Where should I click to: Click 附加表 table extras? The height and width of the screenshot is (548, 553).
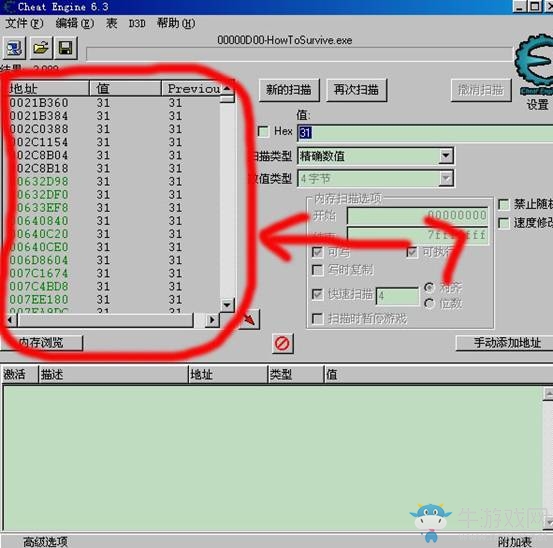point(515,542)
